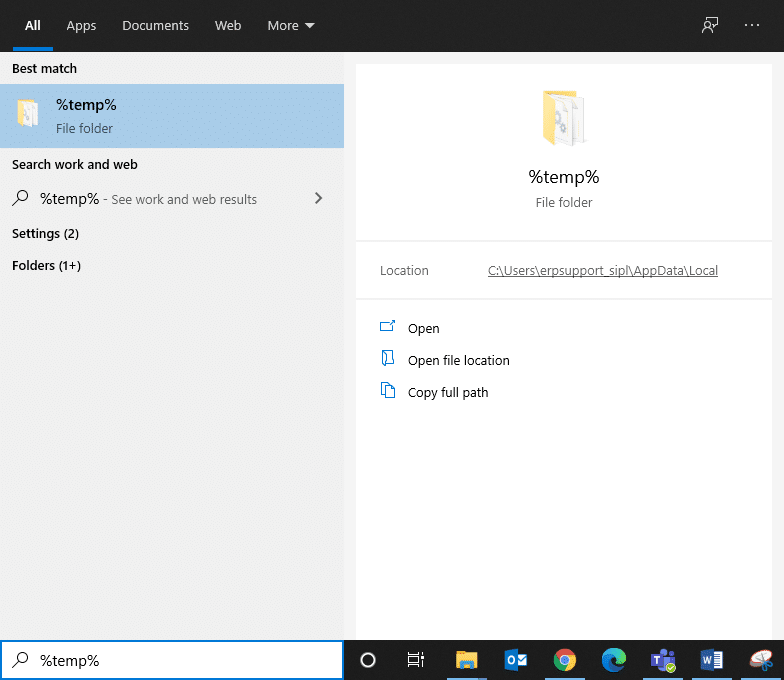Expand the Settings (2) results group
Screen dimensions: 784x680
[x=45, y=234]
